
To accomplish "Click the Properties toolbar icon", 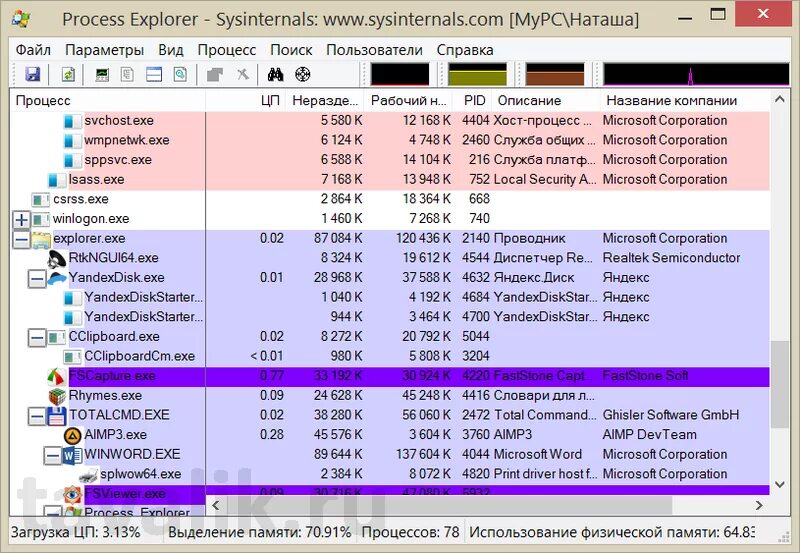I will pyautogui.click(x=215, y=74).
